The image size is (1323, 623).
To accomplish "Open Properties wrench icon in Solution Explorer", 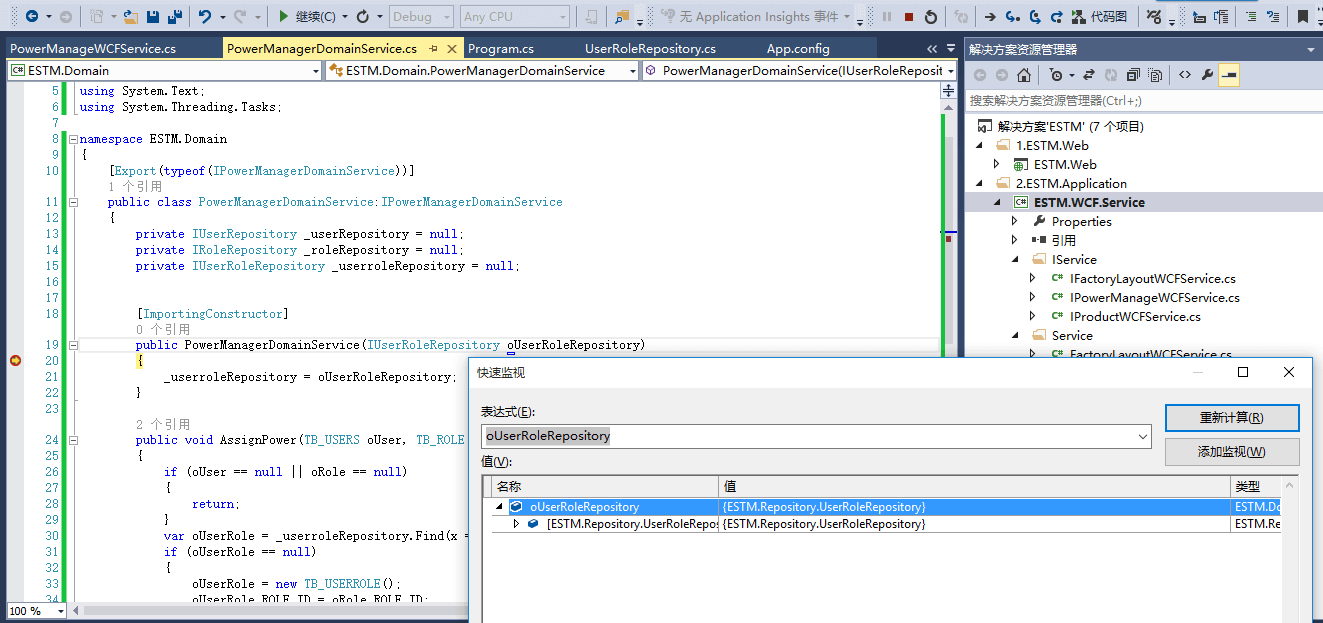I will (x=1207, y=75).
